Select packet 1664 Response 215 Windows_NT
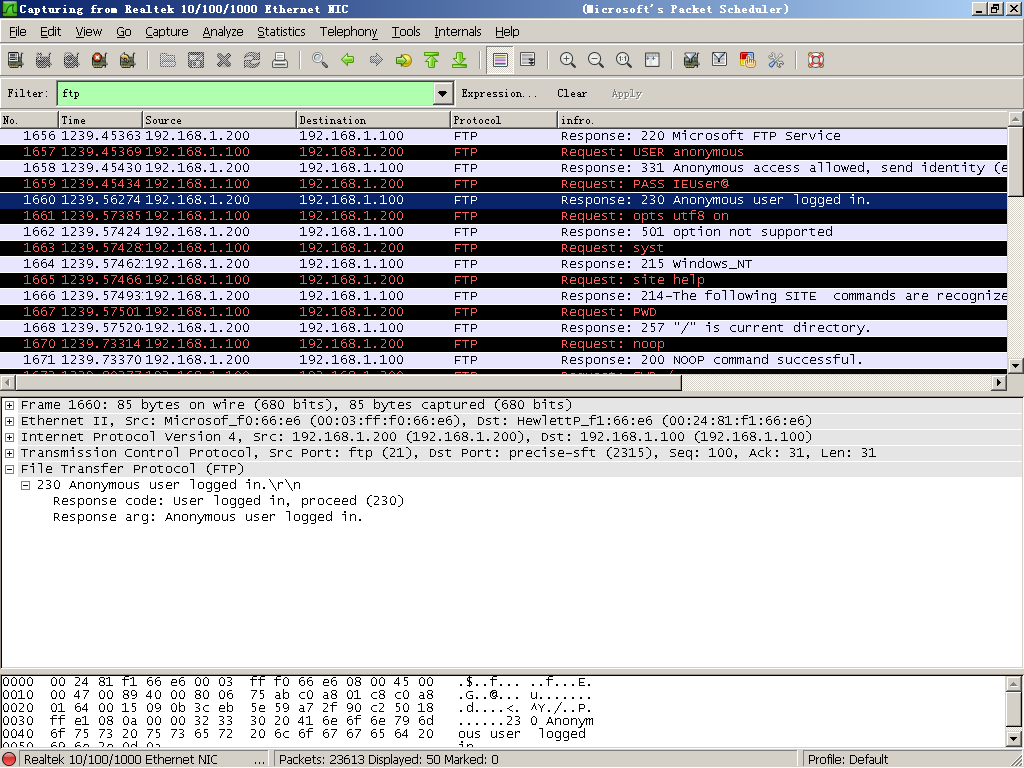The image size is (1024, 768). [x=504, y=264]
